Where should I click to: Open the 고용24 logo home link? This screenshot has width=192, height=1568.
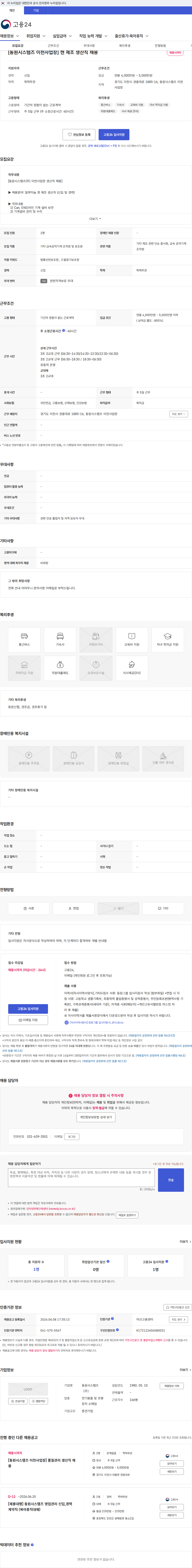coord(16,24)
